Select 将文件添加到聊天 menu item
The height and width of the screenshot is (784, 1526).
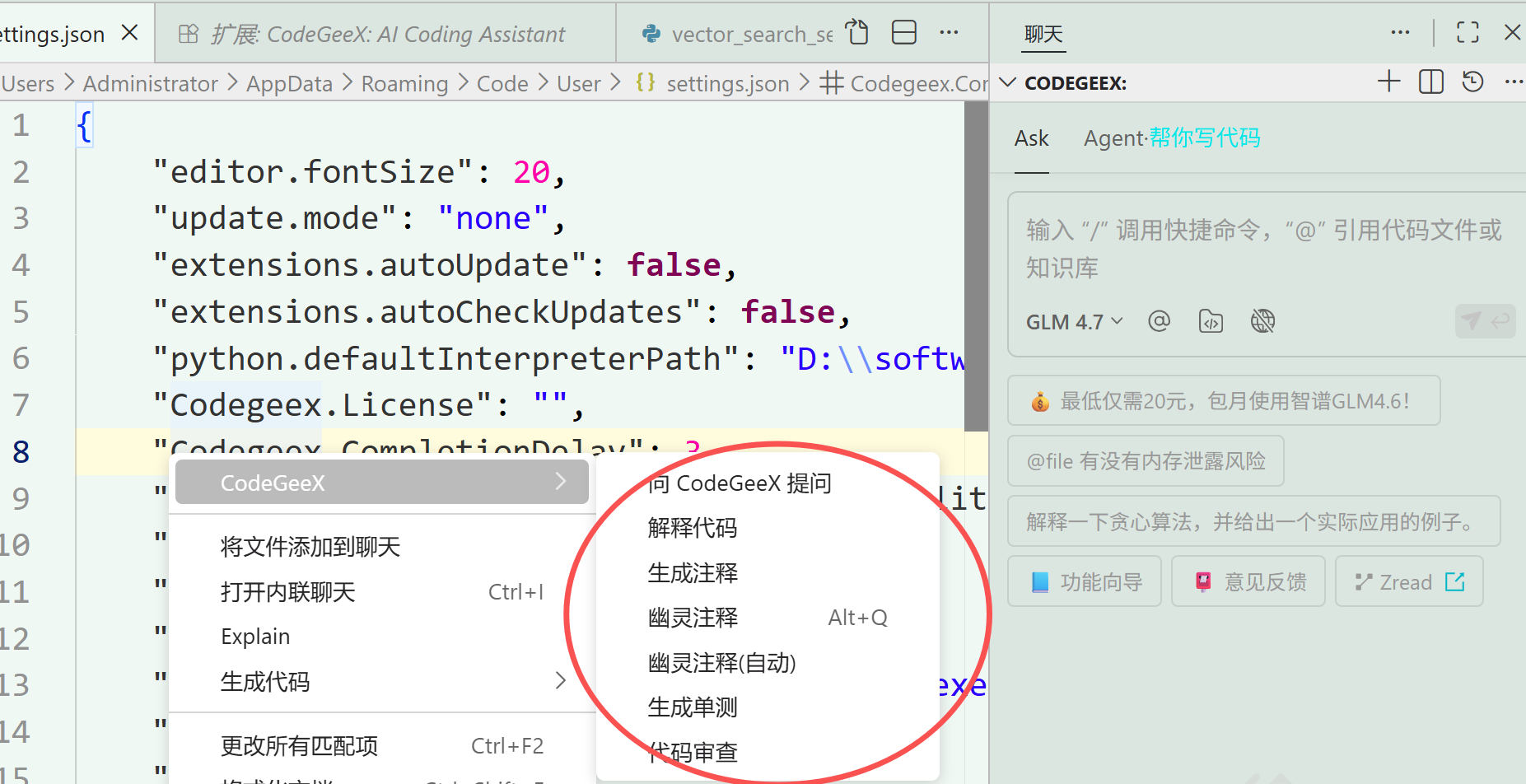pyautogui.click(x=382, y=547)
